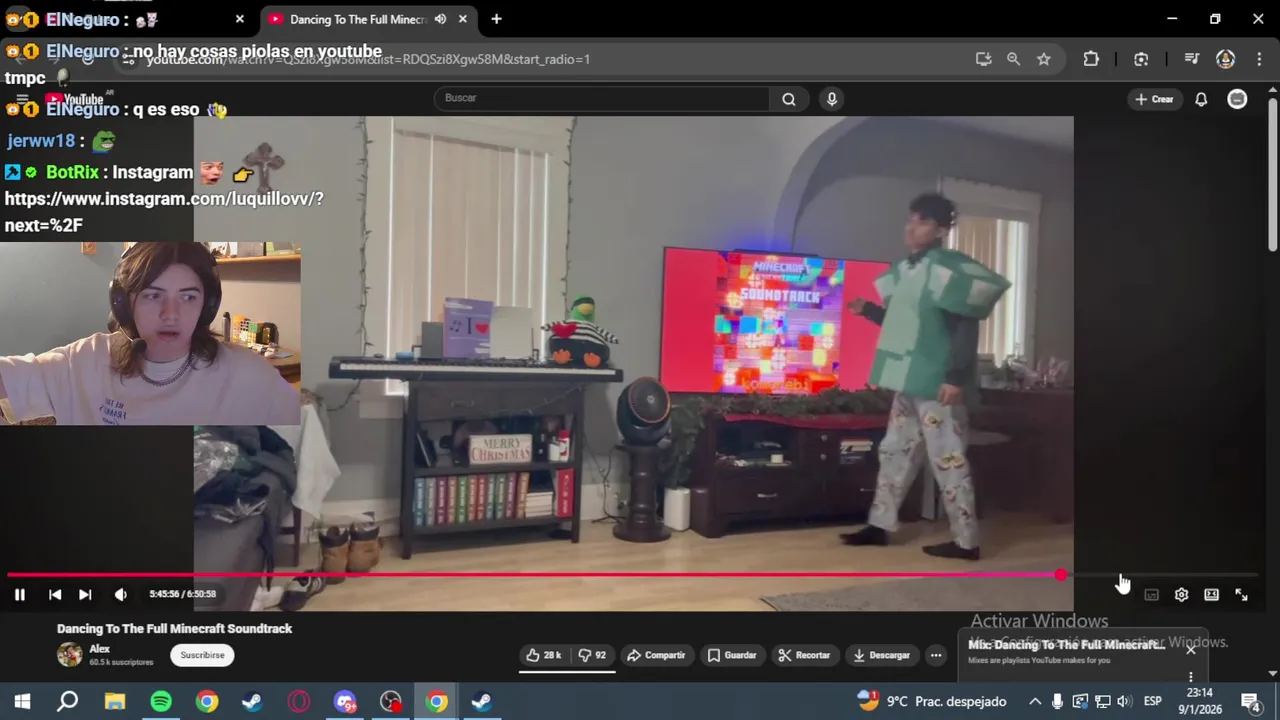Click the screenshot extension icon
Image resolution: width=1280 pixels, height=720 pixels.
click(1141, 59)
